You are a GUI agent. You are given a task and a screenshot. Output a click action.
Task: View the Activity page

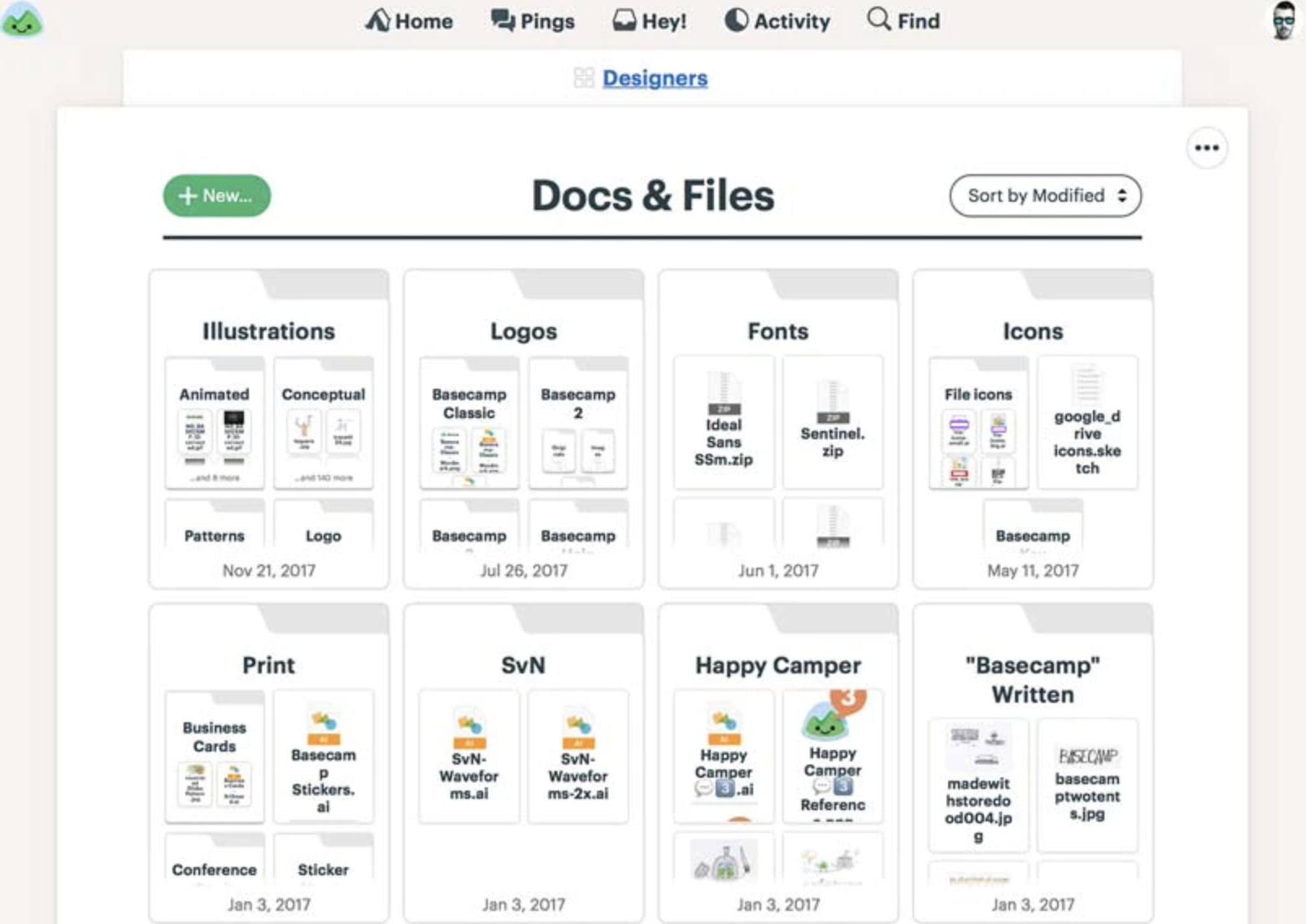(777, 21)
